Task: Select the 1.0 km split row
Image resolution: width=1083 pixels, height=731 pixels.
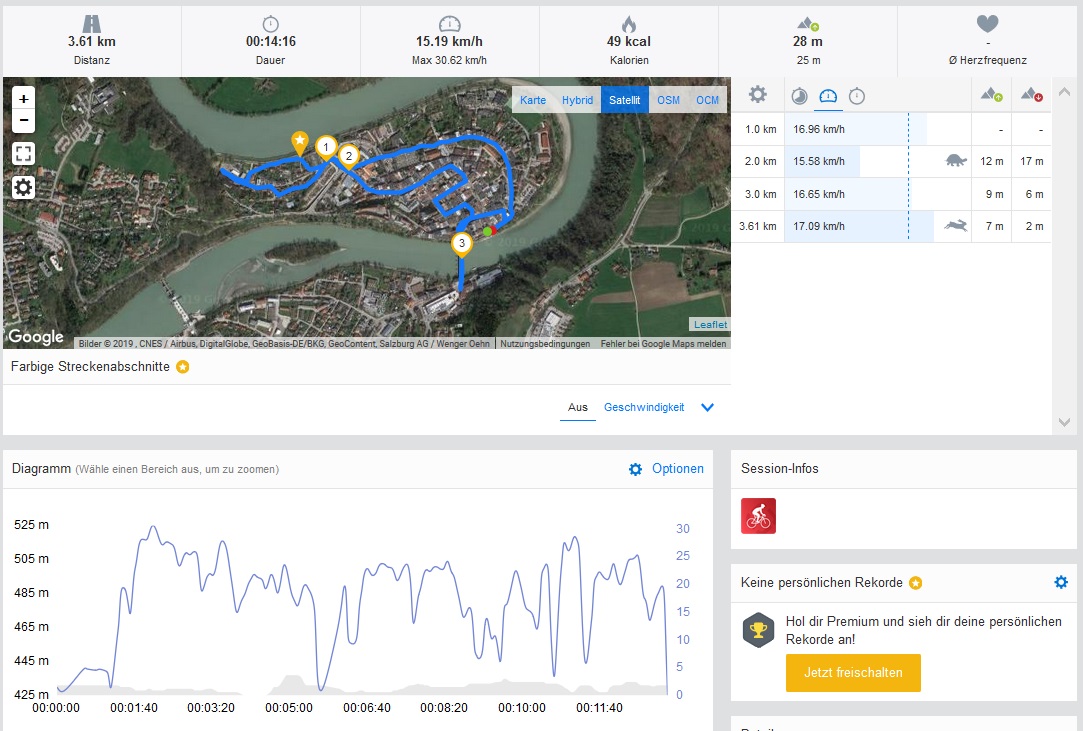Action: tap(891, 129)
